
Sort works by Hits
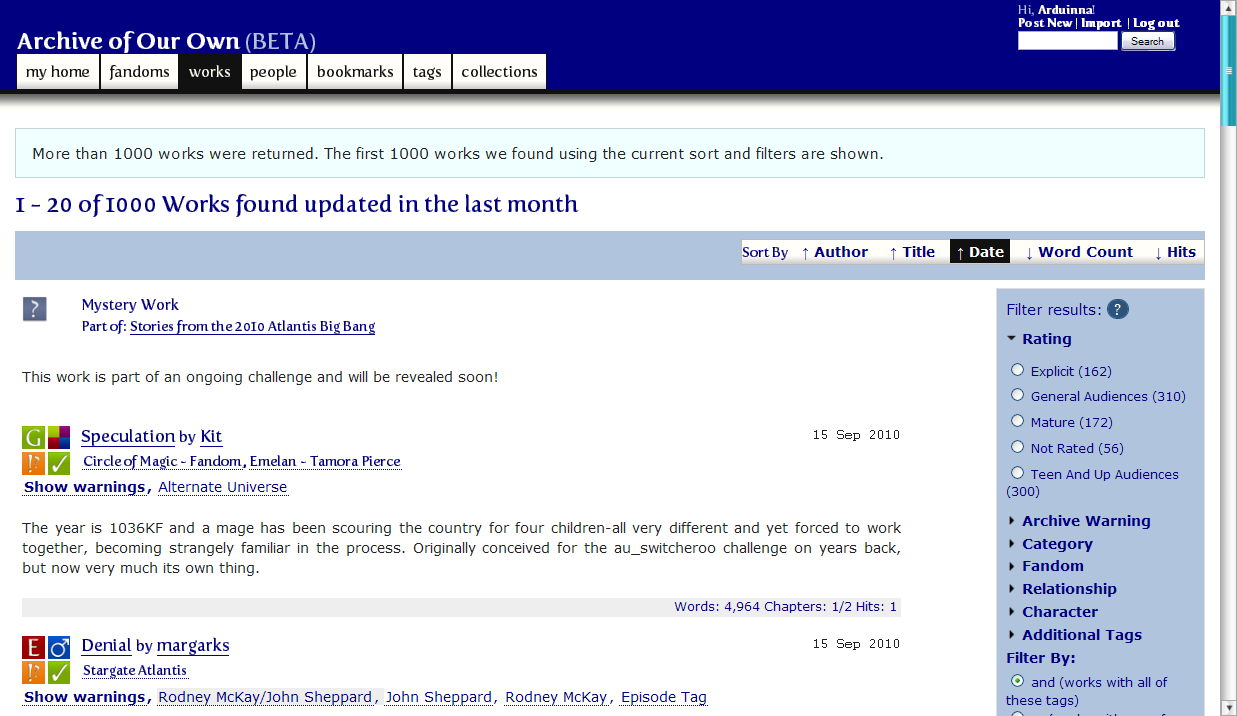tap(1175, 252)
